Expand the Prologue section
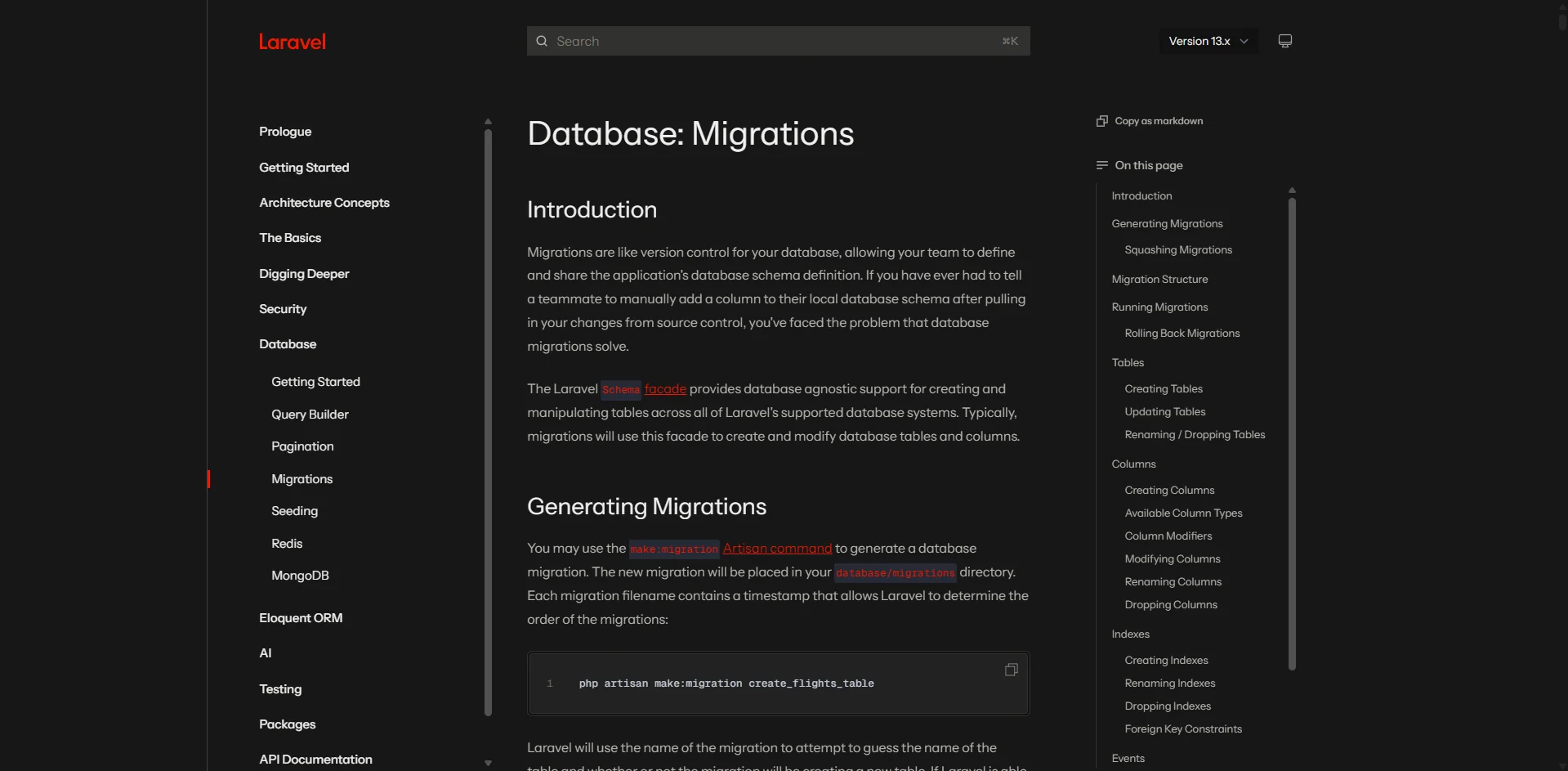This screenshot has height=771, width=1568. coord(285,132)
